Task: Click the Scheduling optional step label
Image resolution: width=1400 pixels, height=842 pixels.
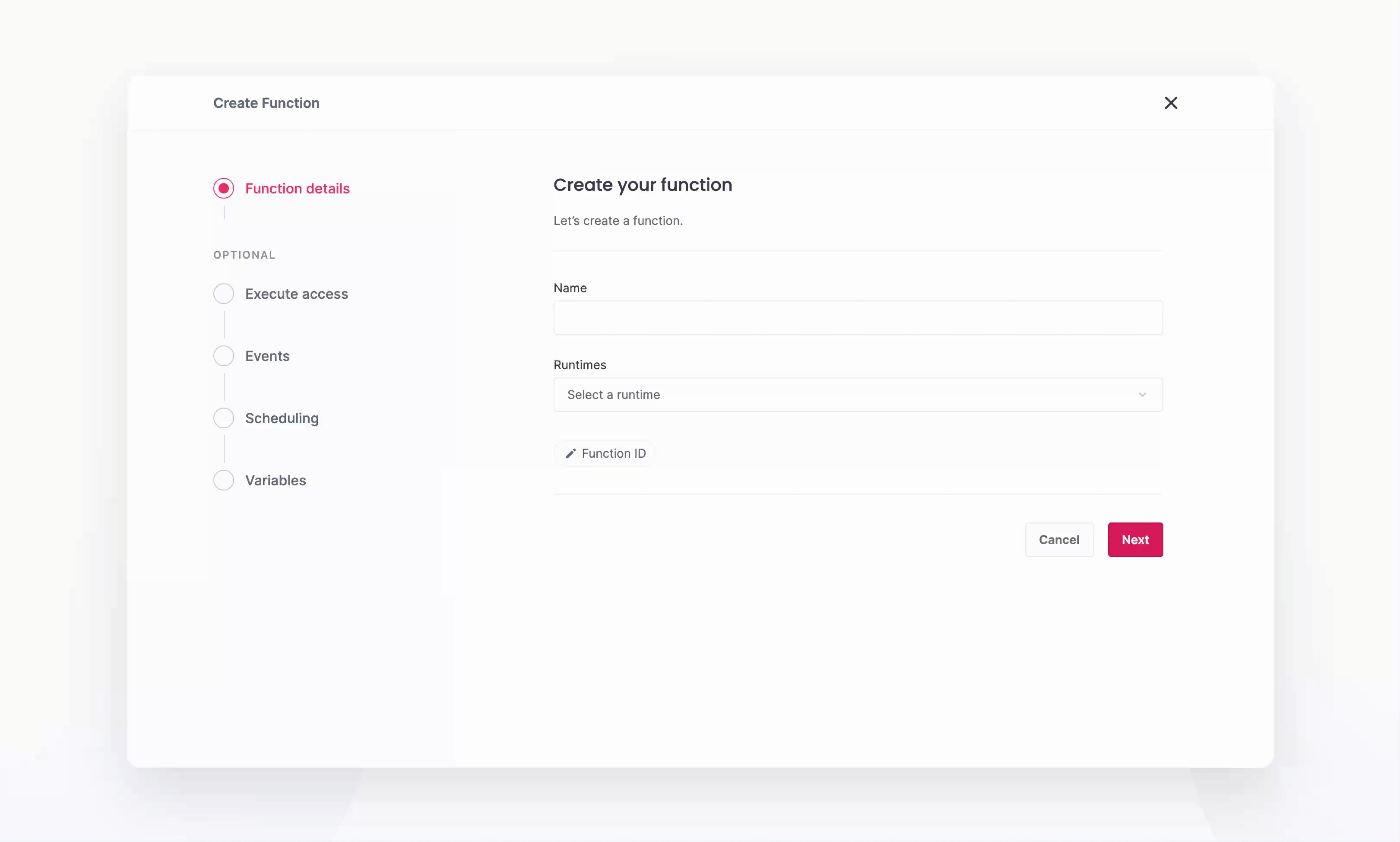Action: [x=282, y=418]
